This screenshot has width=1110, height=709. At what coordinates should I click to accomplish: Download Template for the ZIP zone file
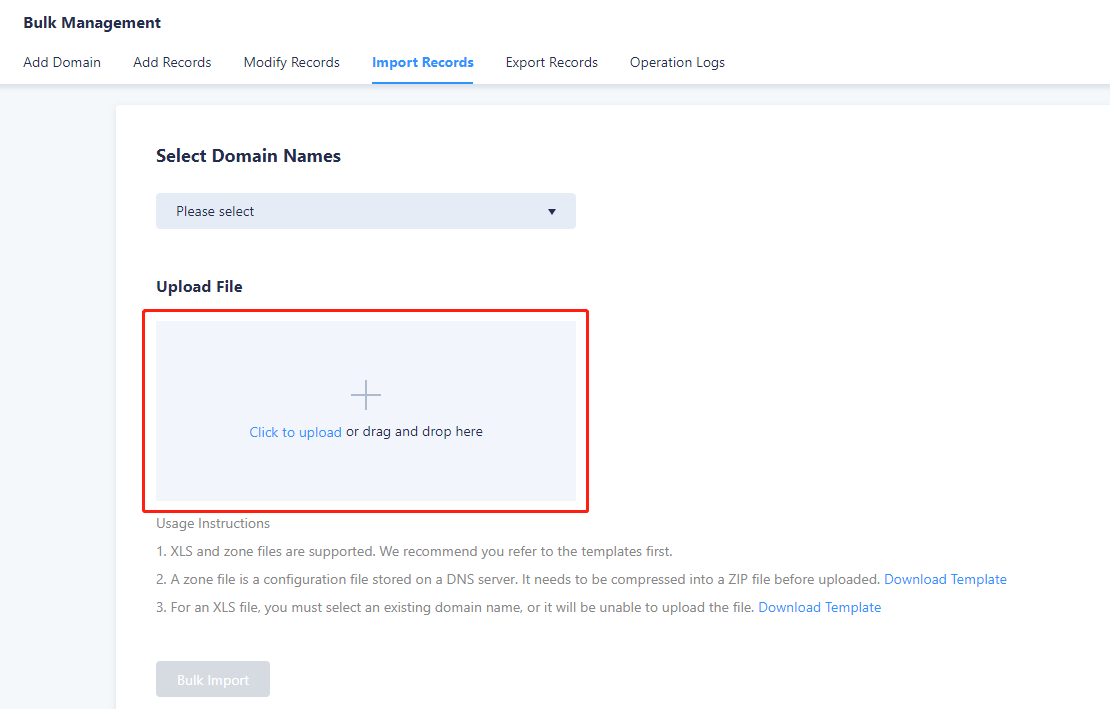[945, 580]
